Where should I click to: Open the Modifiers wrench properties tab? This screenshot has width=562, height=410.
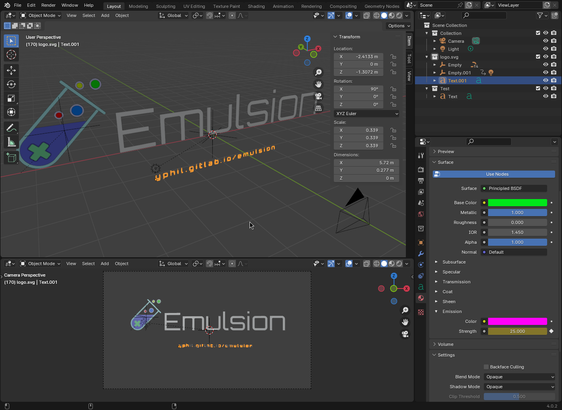click(x=421, y=253)
